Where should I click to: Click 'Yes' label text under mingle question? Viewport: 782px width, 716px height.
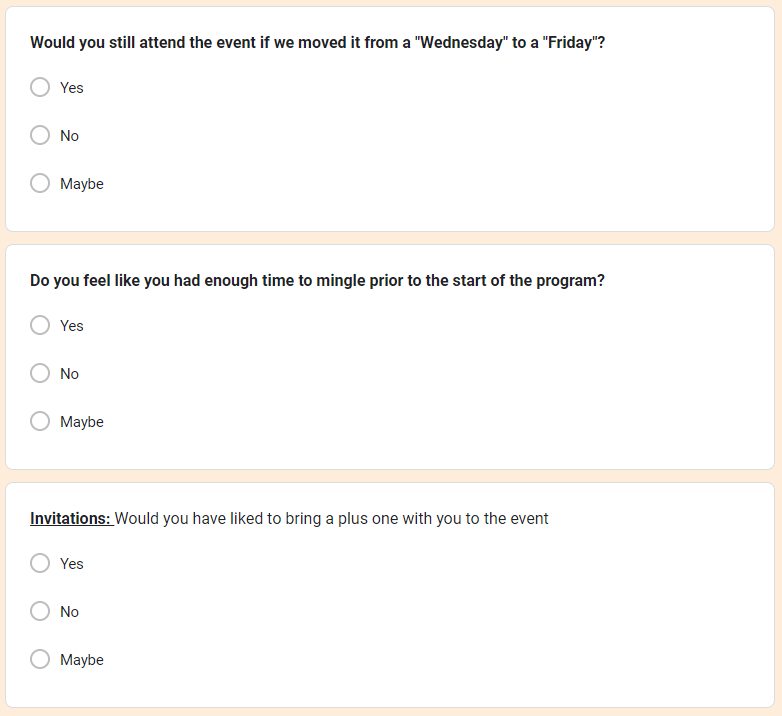tap(72, 326)
